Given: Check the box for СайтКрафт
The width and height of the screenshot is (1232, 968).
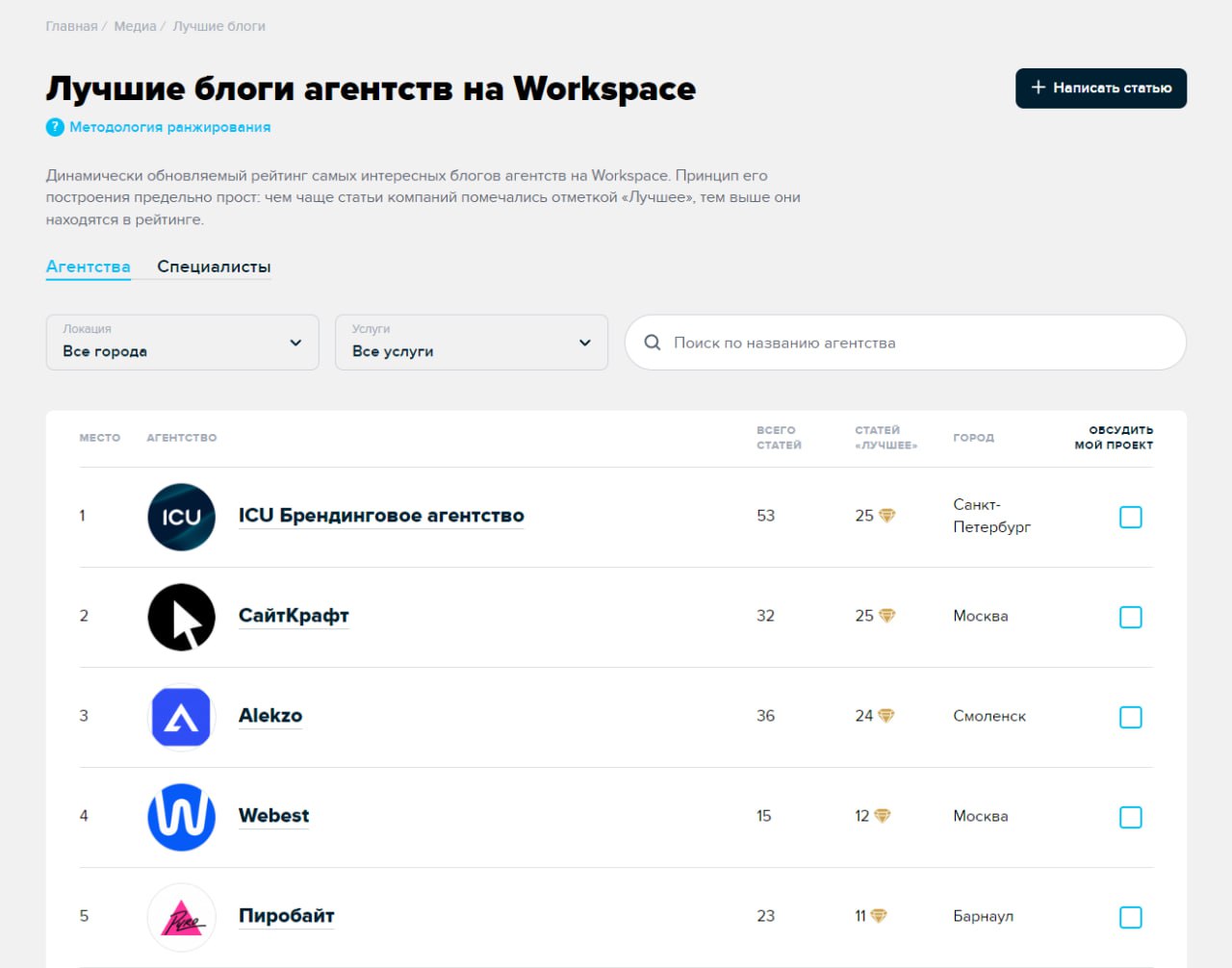Looking at the screenshot, I should (1131, 617).
